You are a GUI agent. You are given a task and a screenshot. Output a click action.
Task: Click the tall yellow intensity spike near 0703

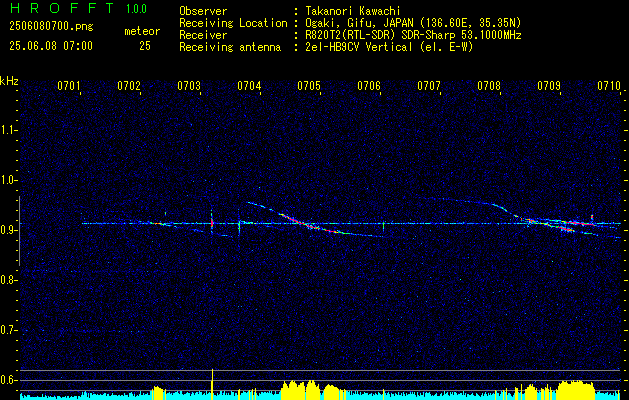tap(212, 384)
